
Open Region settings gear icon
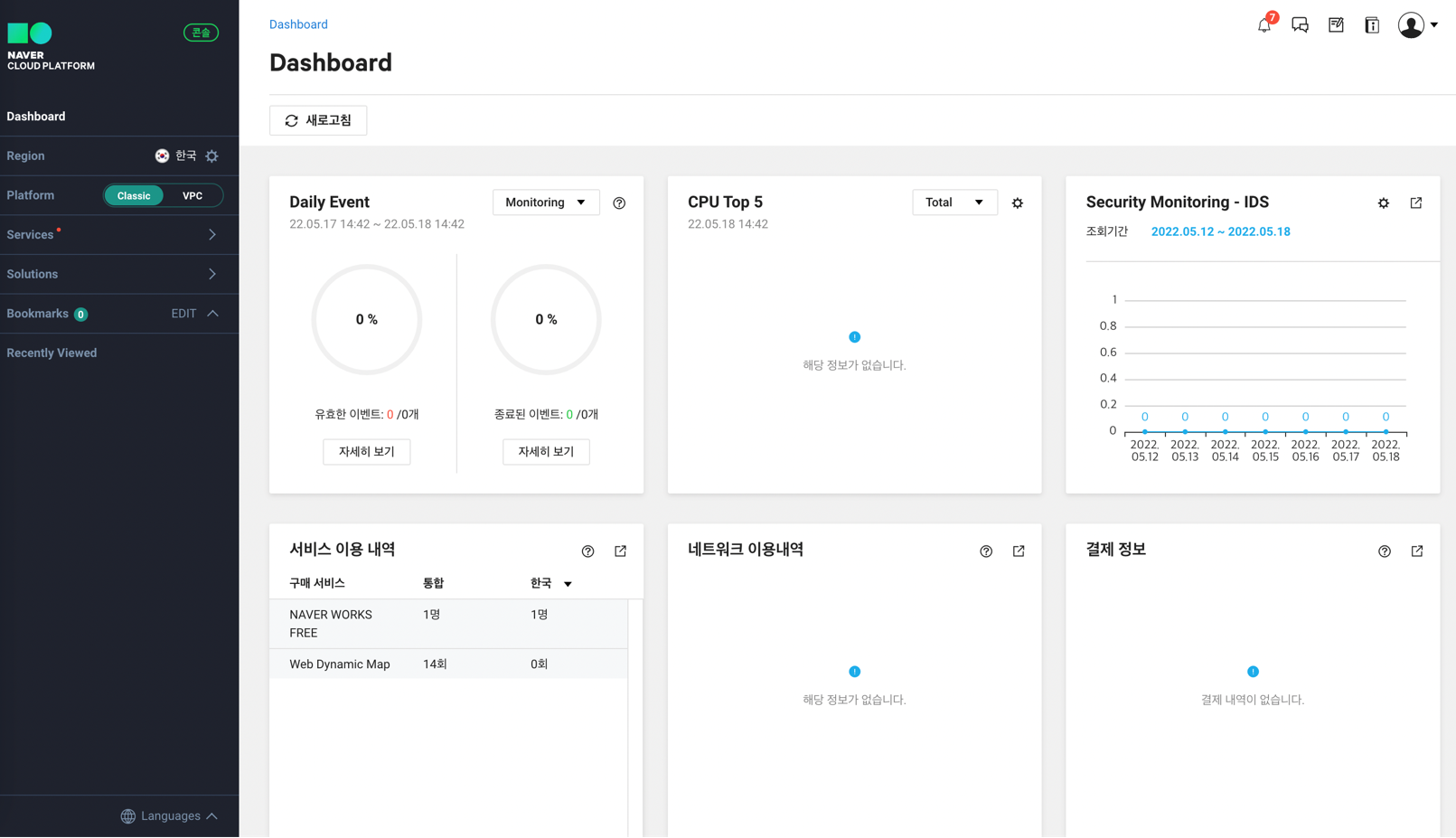pyautogui.click(x=211, y=155)
